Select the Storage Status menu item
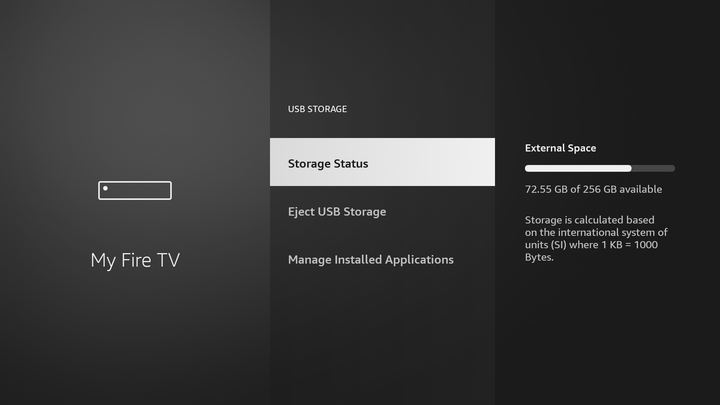Image resolution: width=720 pixels, height=405 pixels. click(x=382, y=162)
